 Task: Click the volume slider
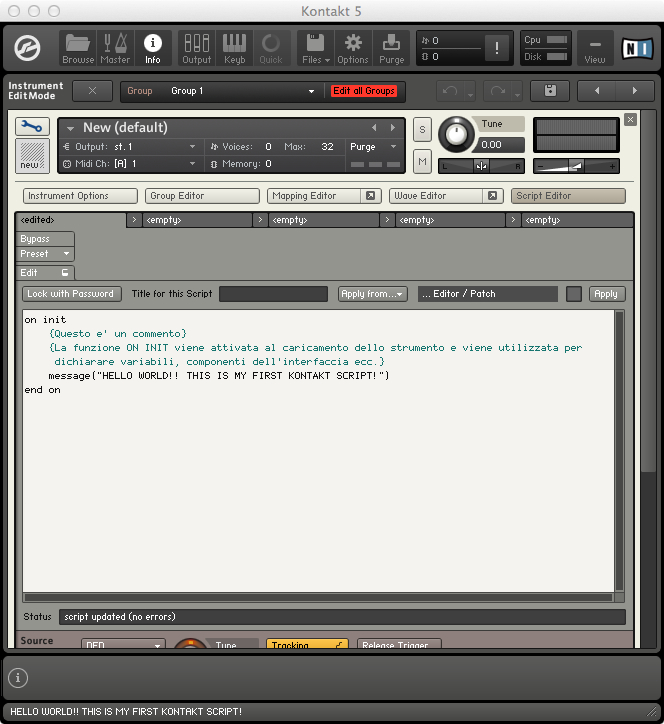tap(576, 166)
